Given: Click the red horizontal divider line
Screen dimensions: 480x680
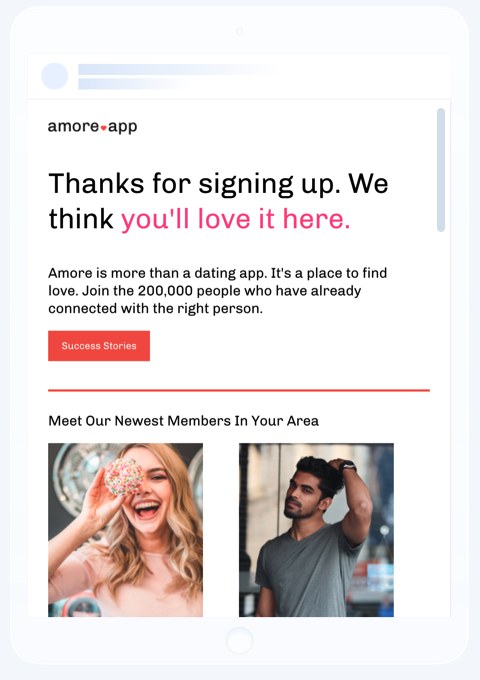Looking at the screenshot, I should (239, 390).
